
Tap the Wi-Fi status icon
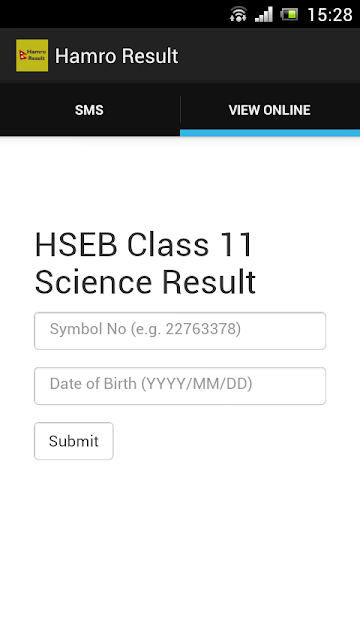pos(238,14)
